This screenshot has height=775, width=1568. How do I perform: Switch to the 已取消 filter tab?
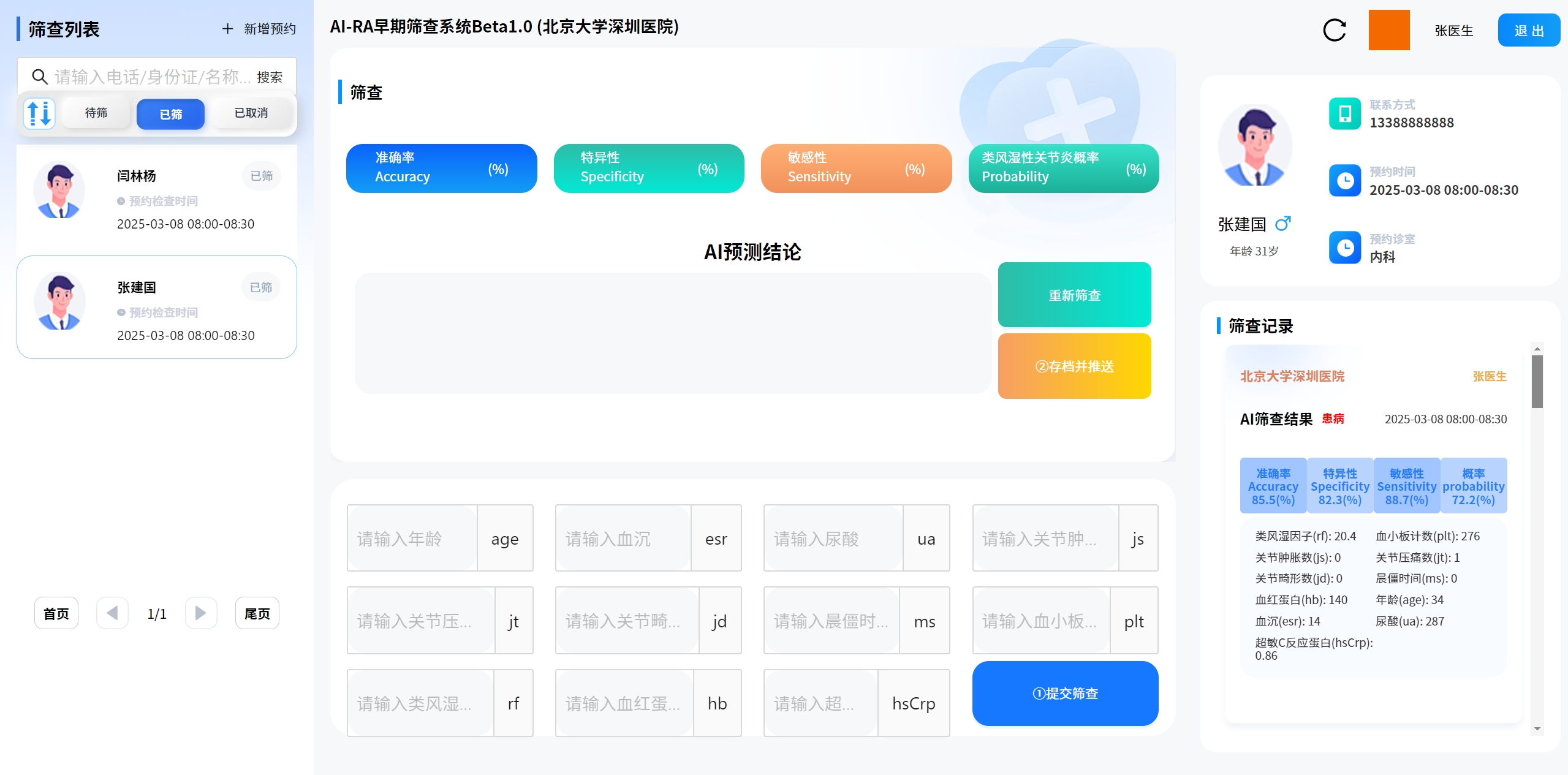point(251,113)
